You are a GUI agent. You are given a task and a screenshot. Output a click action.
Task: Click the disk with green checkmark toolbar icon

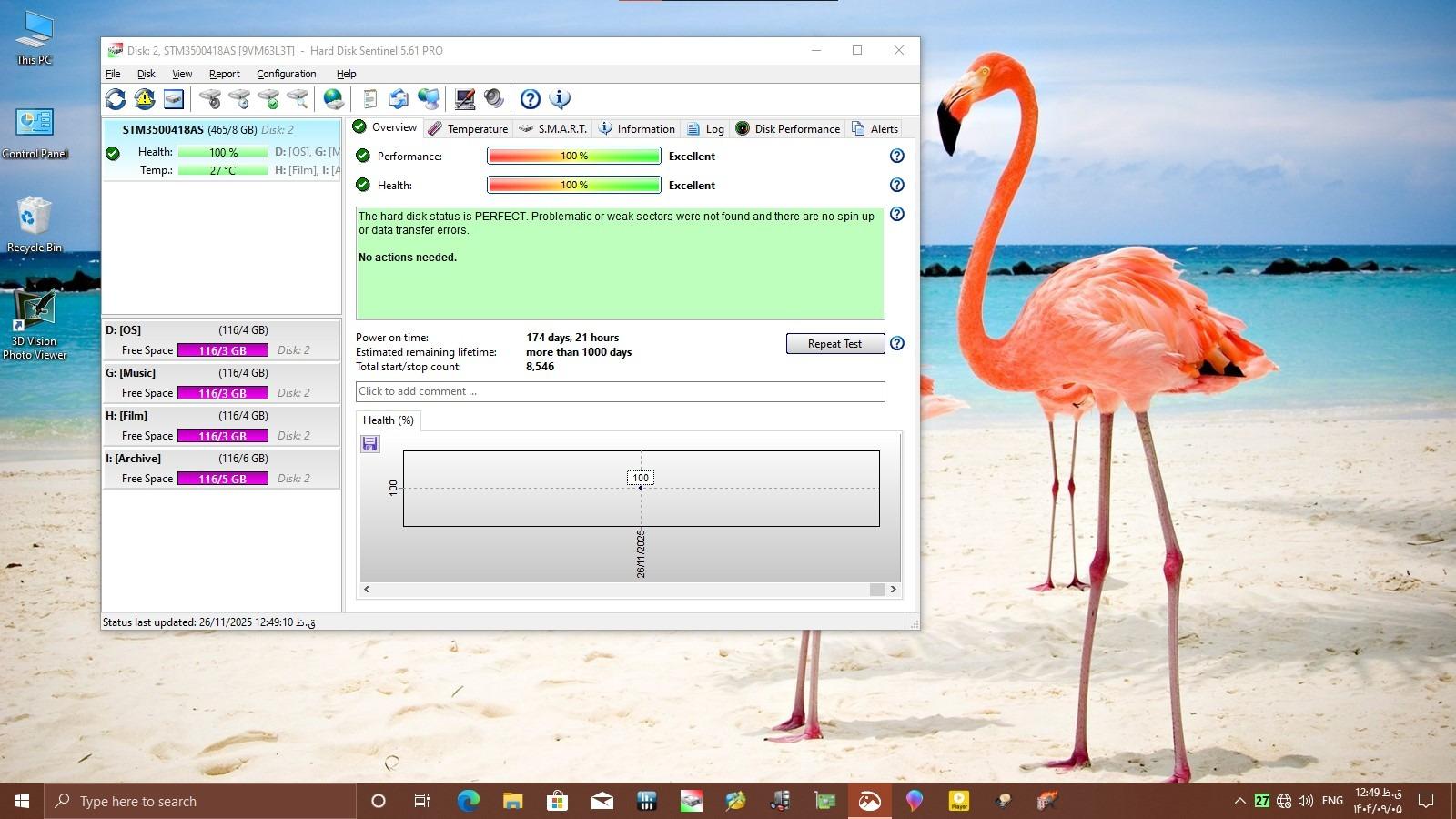pyautogui.click(x=268, y=99)
